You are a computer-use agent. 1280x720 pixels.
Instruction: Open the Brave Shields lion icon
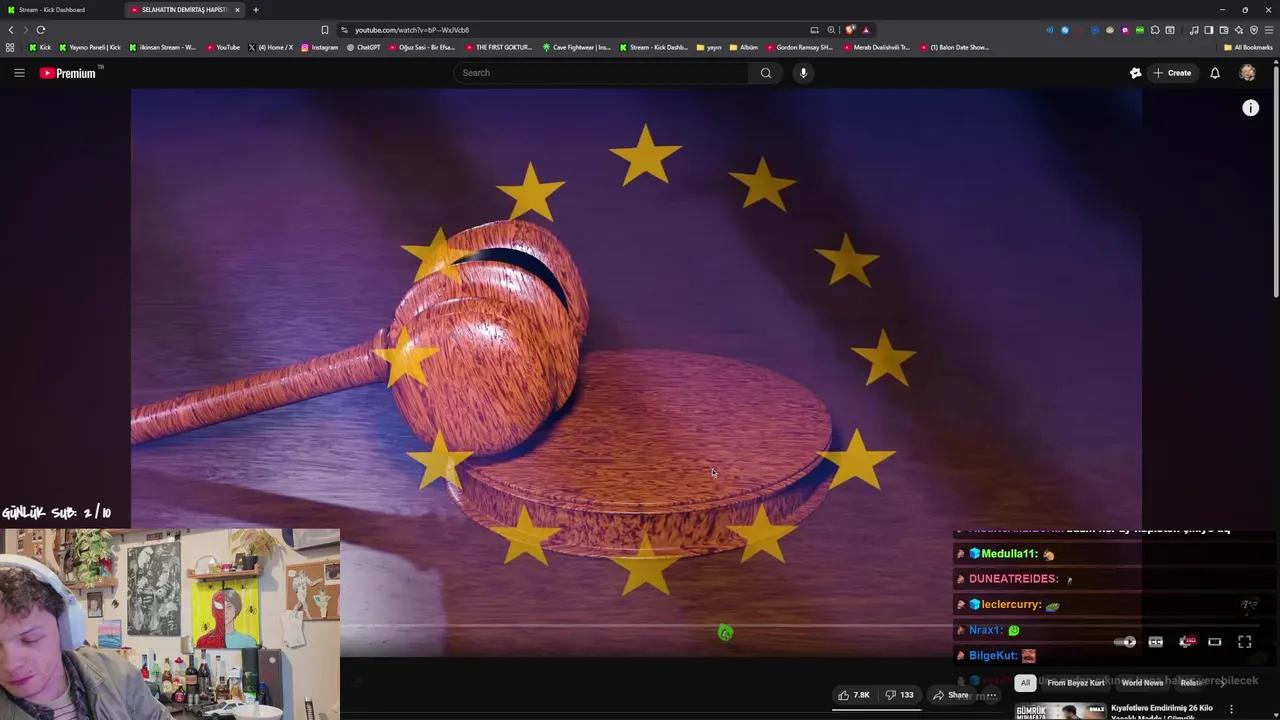pos(850,30)
